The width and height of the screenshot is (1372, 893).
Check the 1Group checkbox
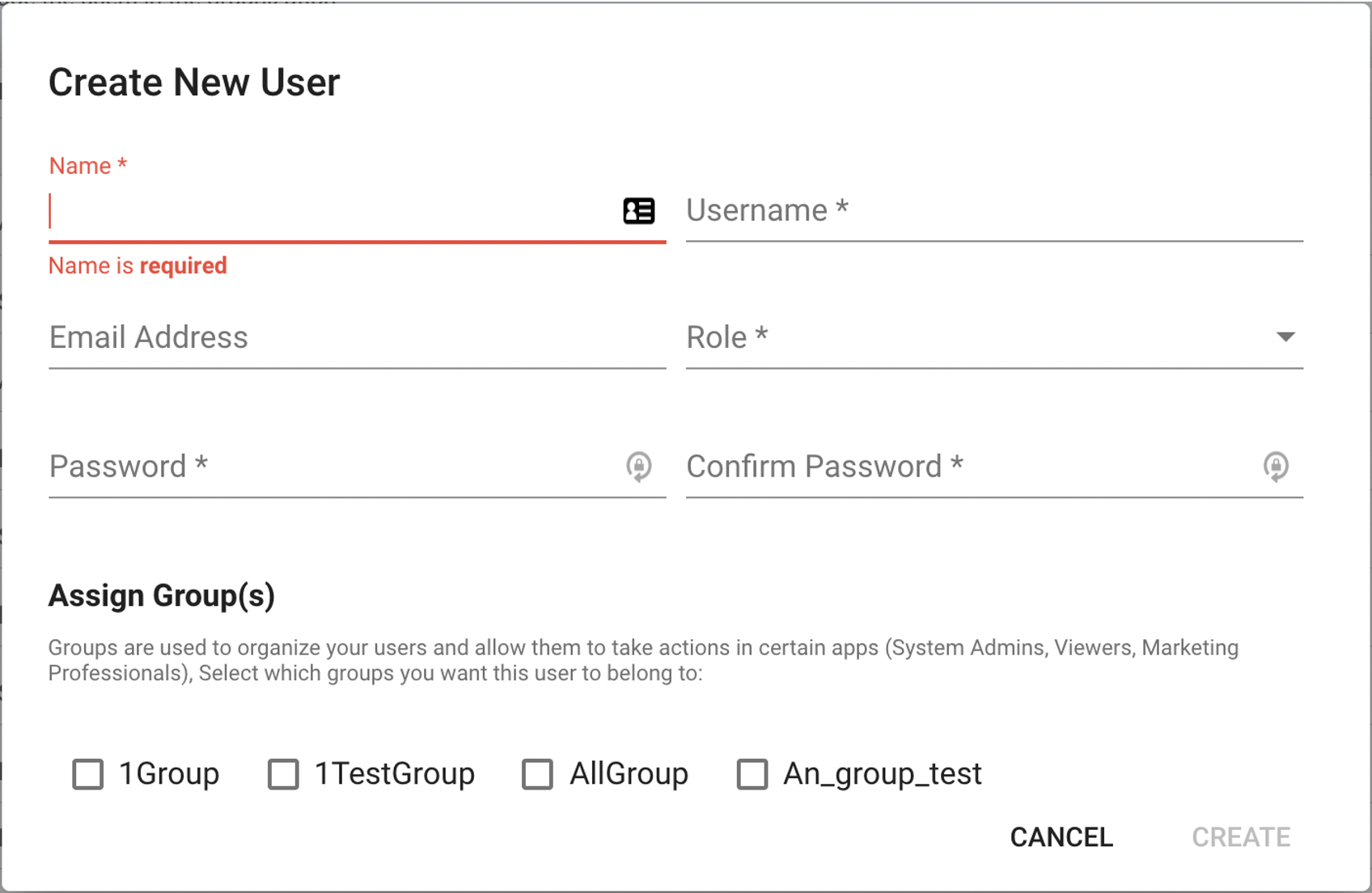tap(87, 774)
